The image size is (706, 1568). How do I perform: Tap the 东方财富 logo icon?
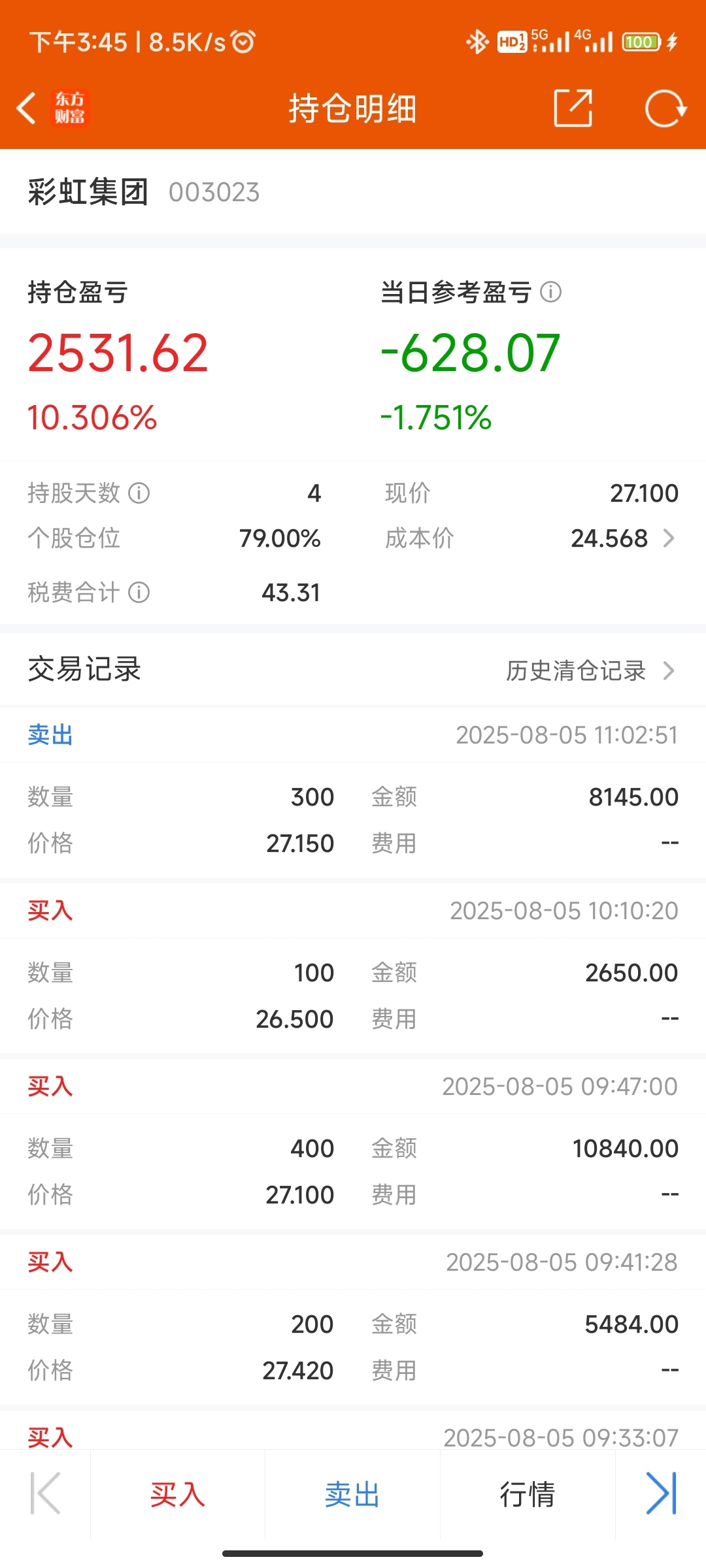point(69,108)
